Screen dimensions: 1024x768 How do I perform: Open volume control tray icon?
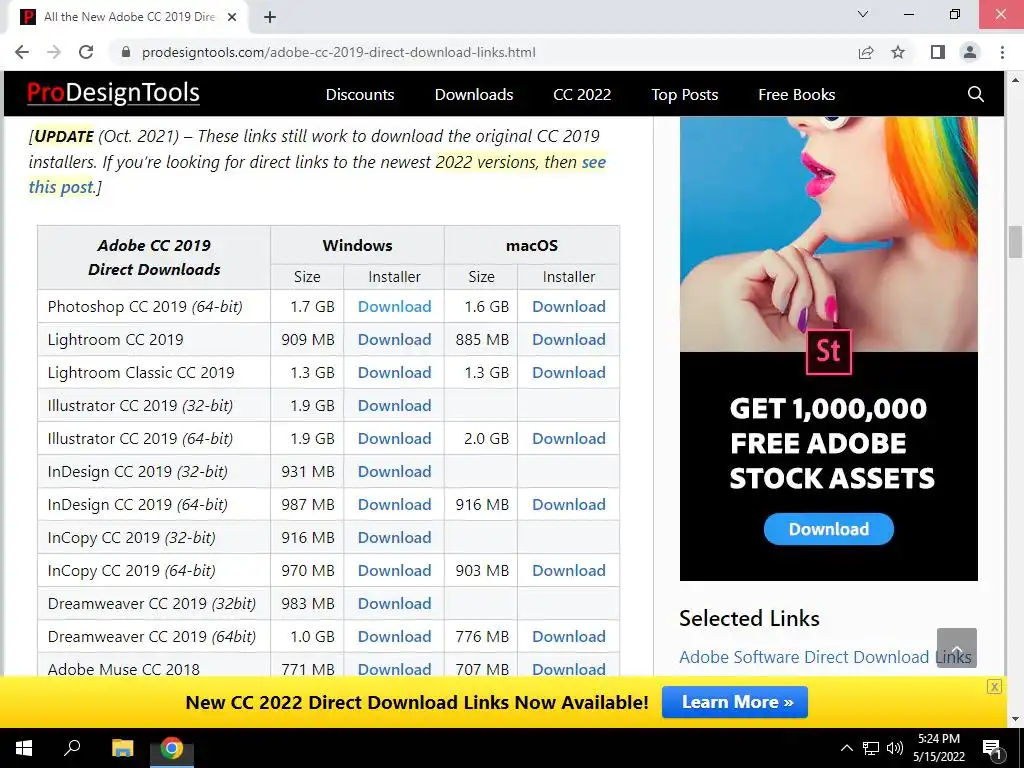(x=895, y=748)
